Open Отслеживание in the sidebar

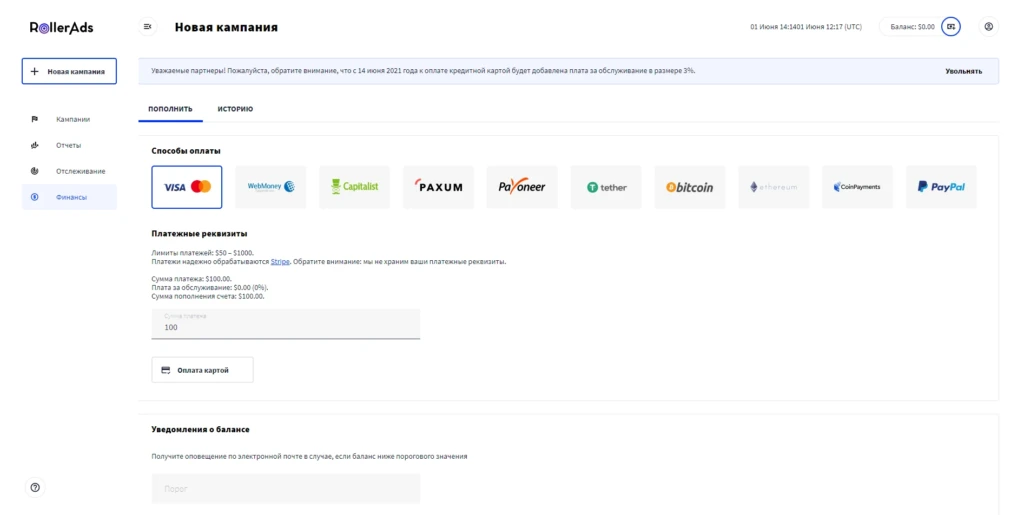click(69, 171)
